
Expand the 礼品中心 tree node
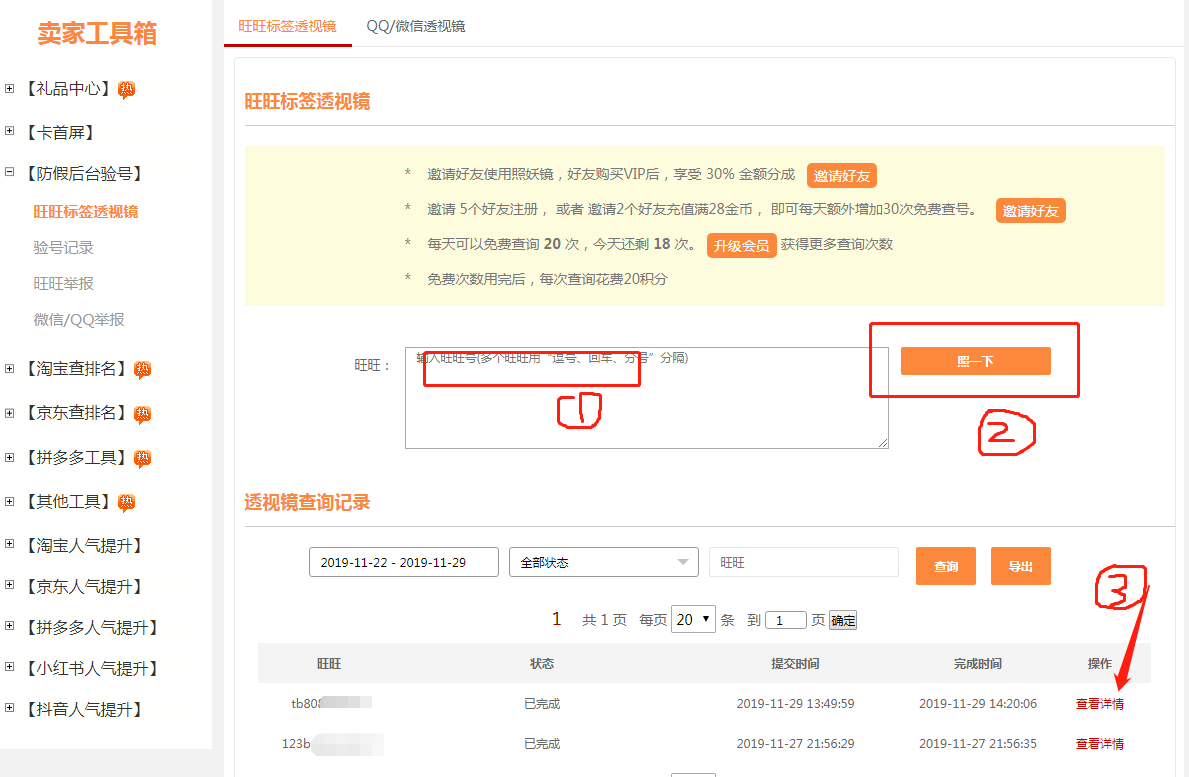coord(10,89)
